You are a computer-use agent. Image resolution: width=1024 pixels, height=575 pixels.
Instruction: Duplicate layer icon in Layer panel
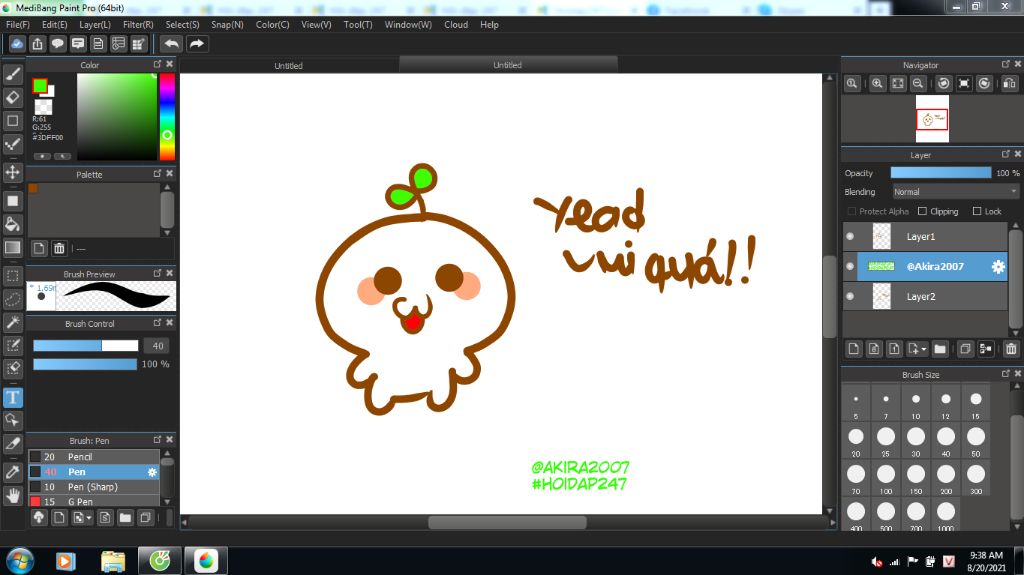pos(965,349)
